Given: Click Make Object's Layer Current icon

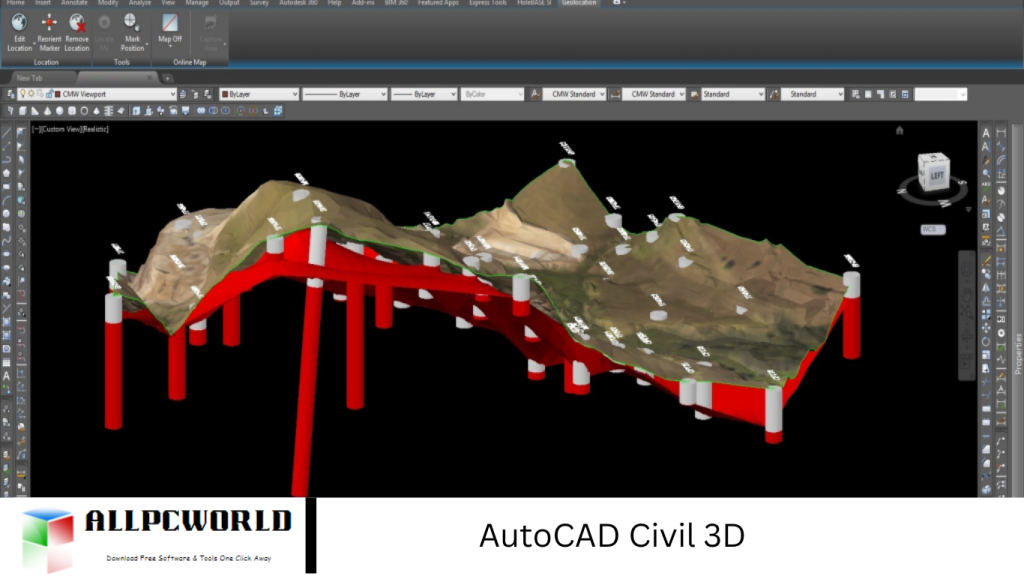Looking at the screenshot, I should tap(183, 94).
